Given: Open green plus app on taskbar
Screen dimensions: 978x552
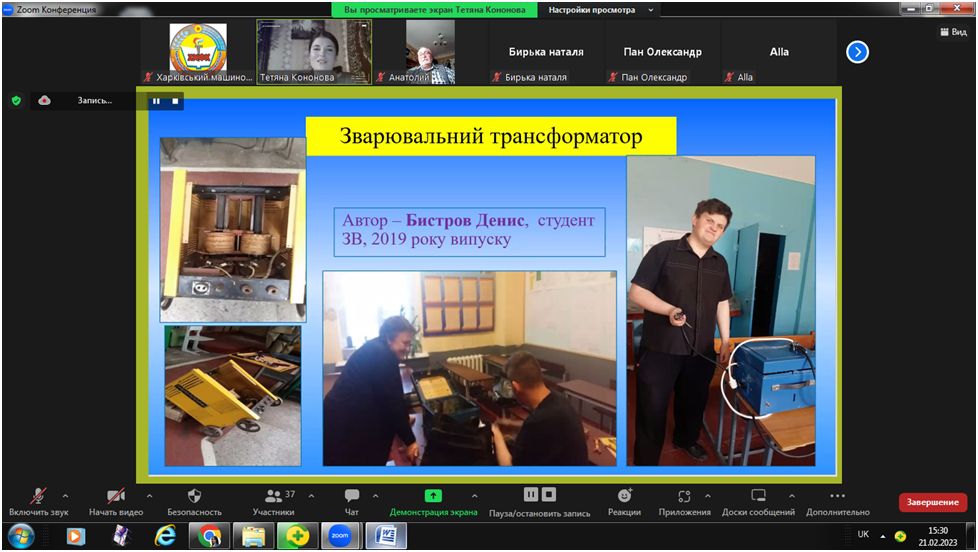Looking at the screenshot, I should pos(298,536).
